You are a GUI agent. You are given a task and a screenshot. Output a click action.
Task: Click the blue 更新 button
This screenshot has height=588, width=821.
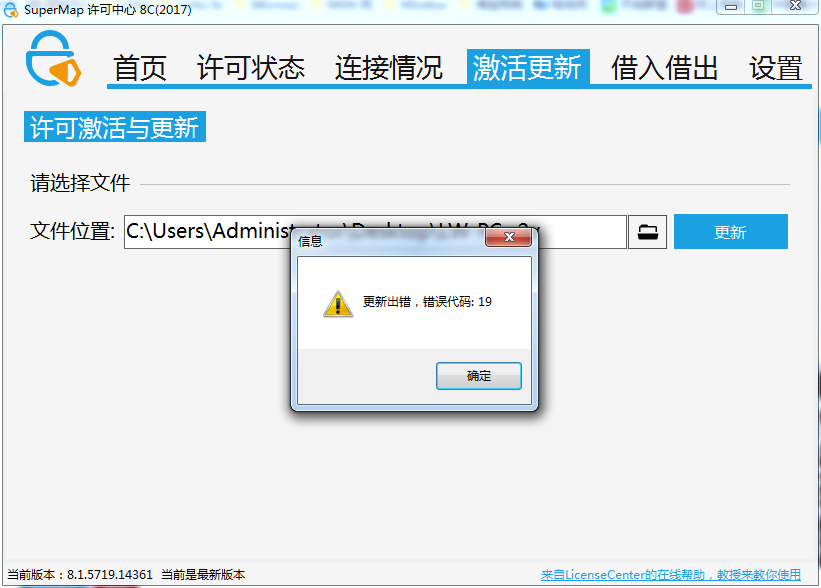(x=730, y=231)
